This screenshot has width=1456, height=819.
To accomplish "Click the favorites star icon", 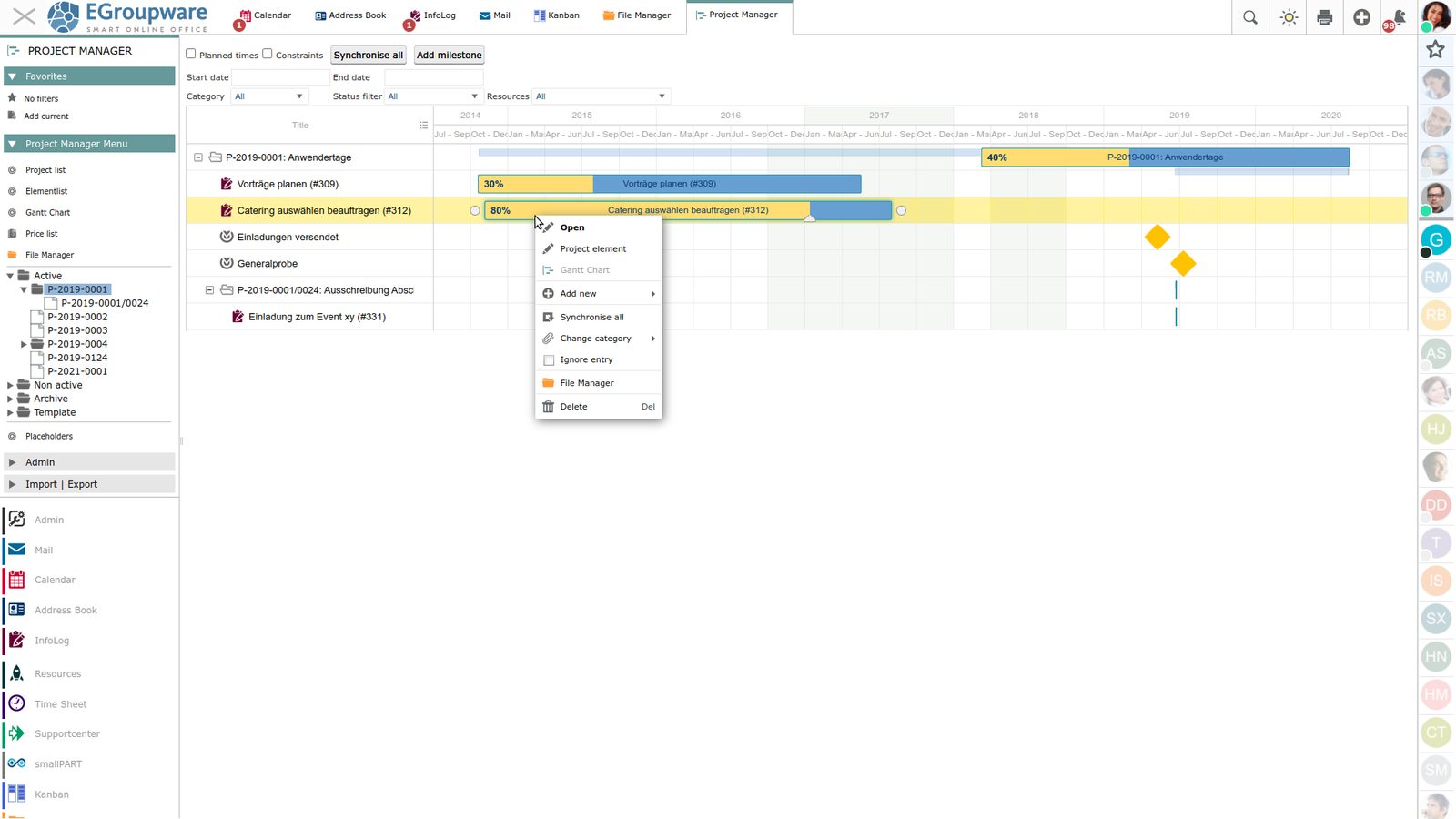I will pyautogui.click(x=1436, y=49).
